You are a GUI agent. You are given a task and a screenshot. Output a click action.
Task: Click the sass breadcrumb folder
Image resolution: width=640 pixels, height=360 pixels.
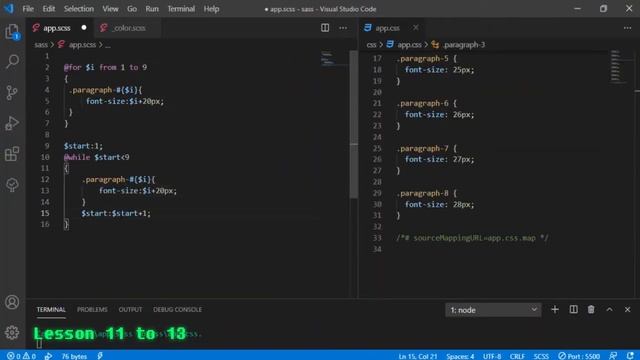click(41, 44)
